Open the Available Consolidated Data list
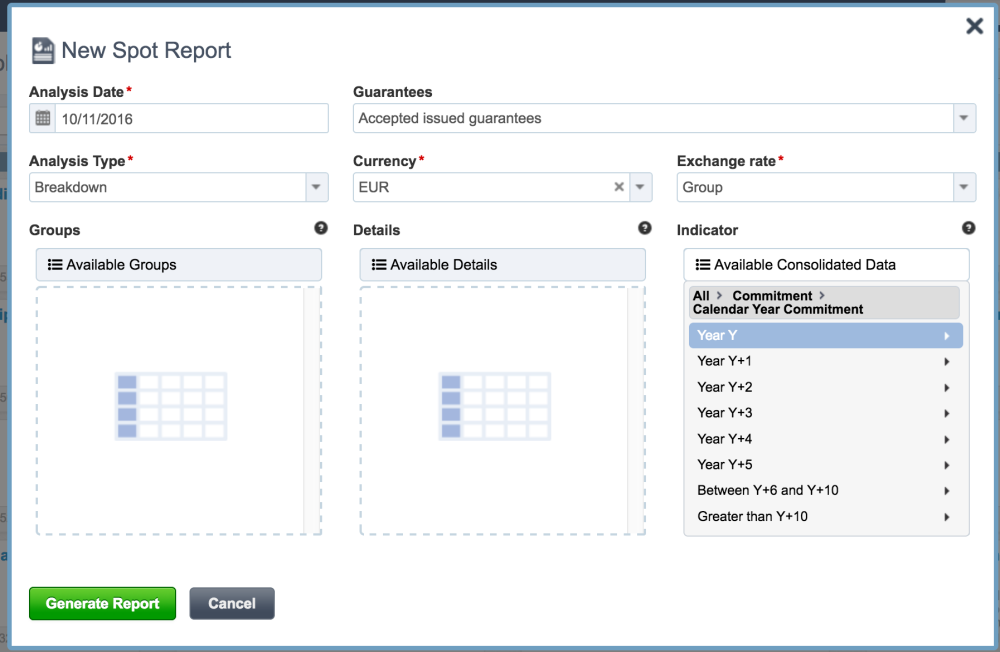The height and width of the screenshot is (652, 1000). (x=827, y=265)
